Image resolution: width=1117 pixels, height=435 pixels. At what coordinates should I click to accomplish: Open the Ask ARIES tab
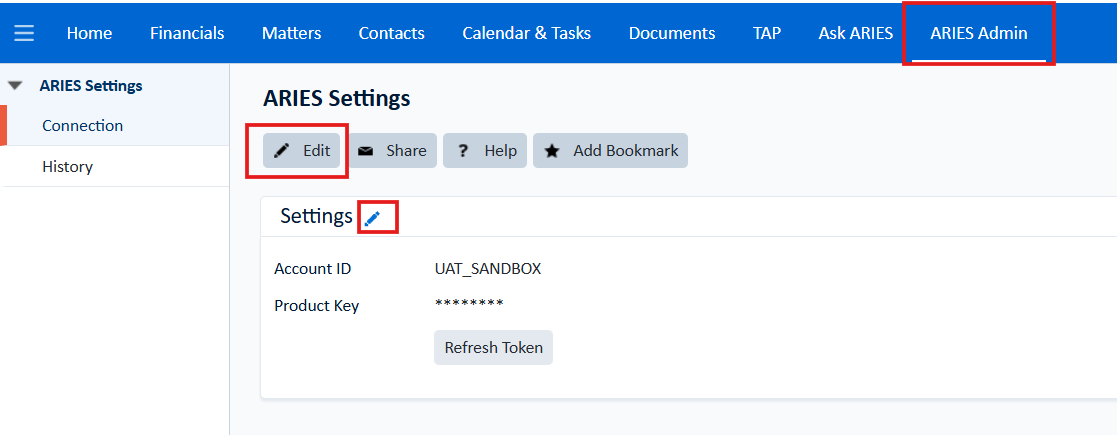pos(856,33)
